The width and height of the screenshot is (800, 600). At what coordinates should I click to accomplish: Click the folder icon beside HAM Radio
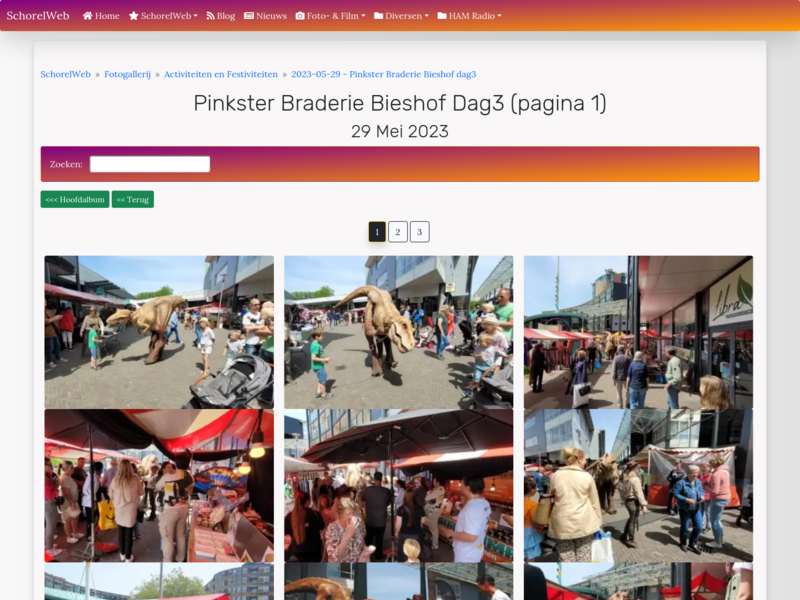coord(442,16)
